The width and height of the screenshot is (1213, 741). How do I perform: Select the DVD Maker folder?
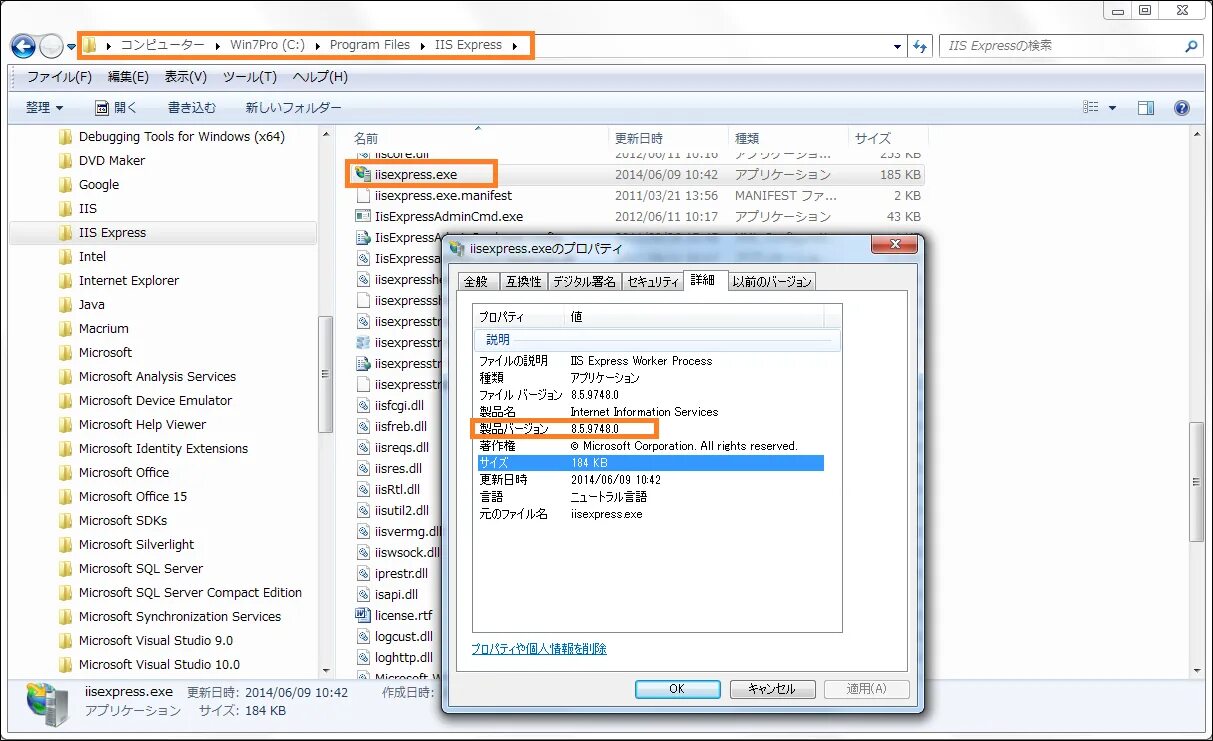(x=111, y=161)
